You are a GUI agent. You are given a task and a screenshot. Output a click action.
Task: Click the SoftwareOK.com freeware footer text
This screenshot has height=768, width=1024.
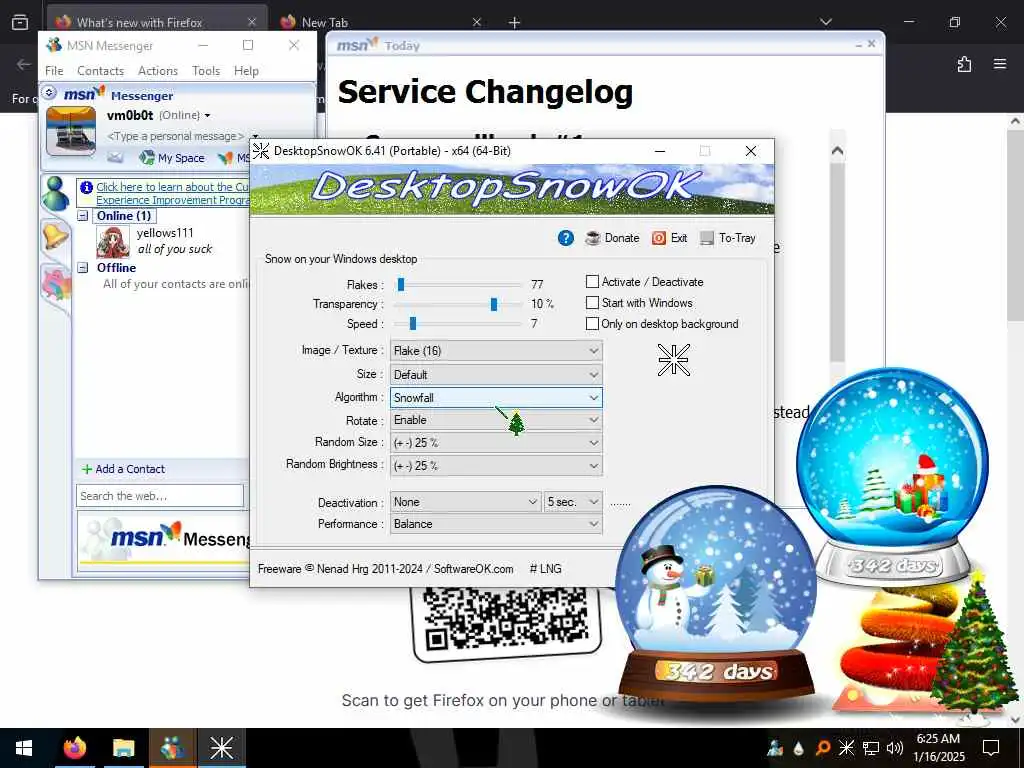click(385, 569)
